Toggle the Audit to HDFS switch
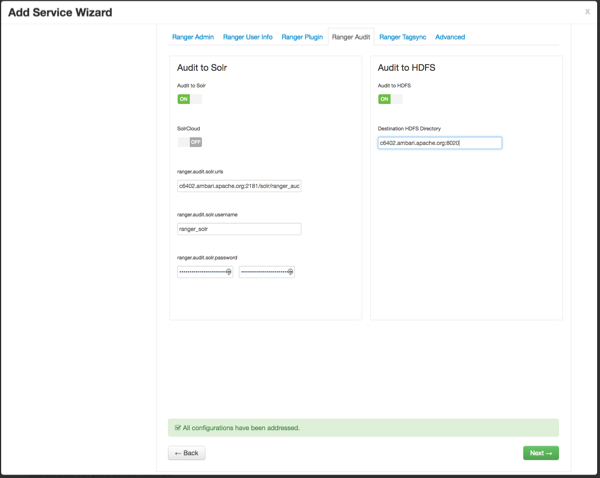This screenshot has height=478, width=600. pyautogui.click(x=390, y=99)
